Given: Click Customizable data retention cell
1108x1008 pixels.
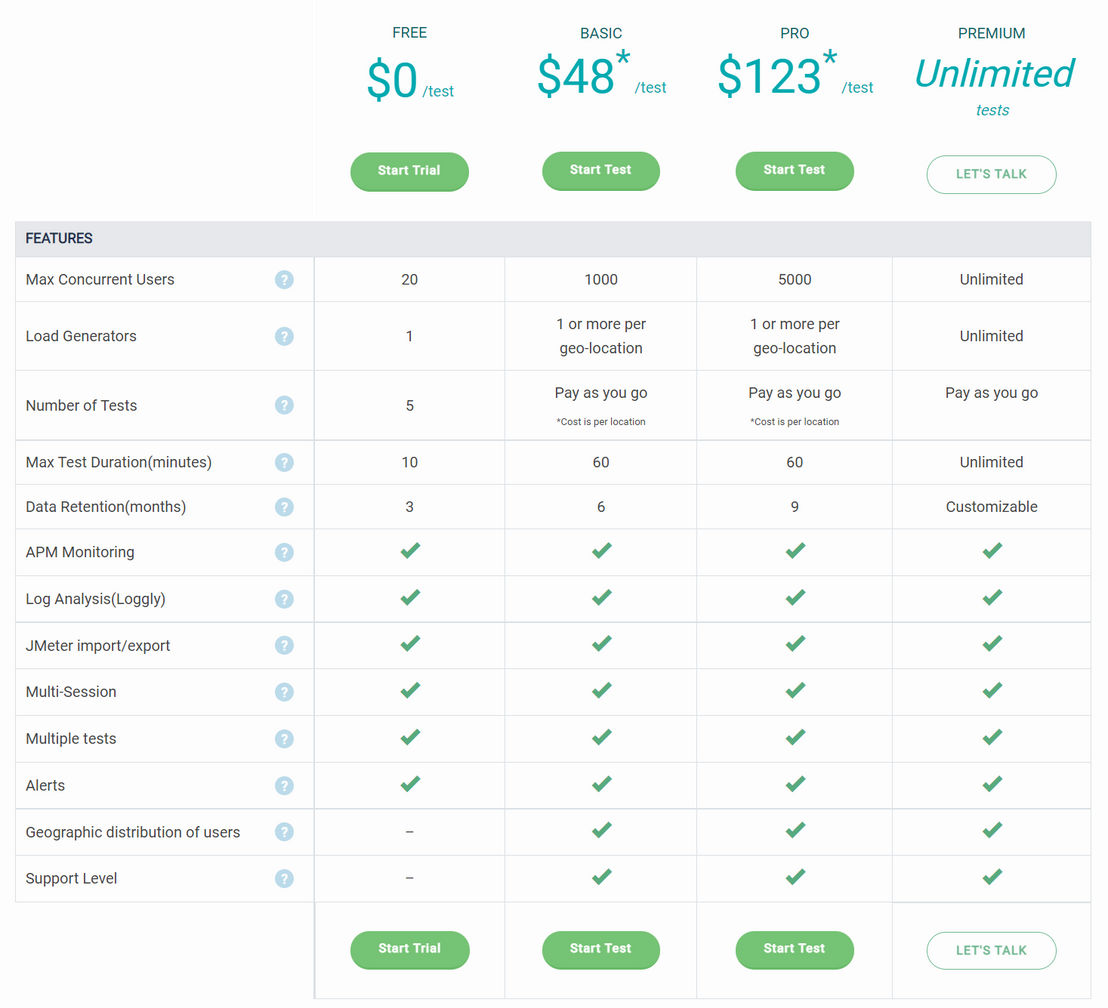Looking at the screenshot, I should [991, 508].
